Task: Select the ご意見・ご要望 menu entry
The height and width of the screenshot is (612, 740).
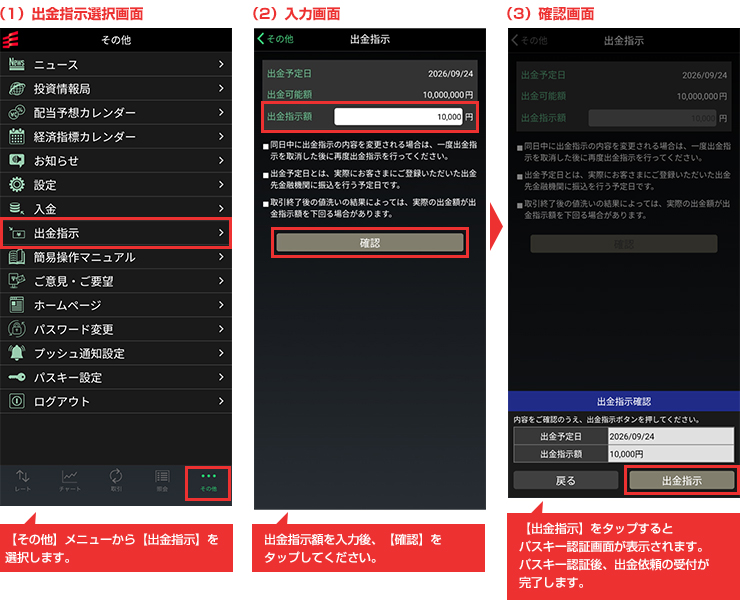Action: pyautogui.click(x=116, y=281)
